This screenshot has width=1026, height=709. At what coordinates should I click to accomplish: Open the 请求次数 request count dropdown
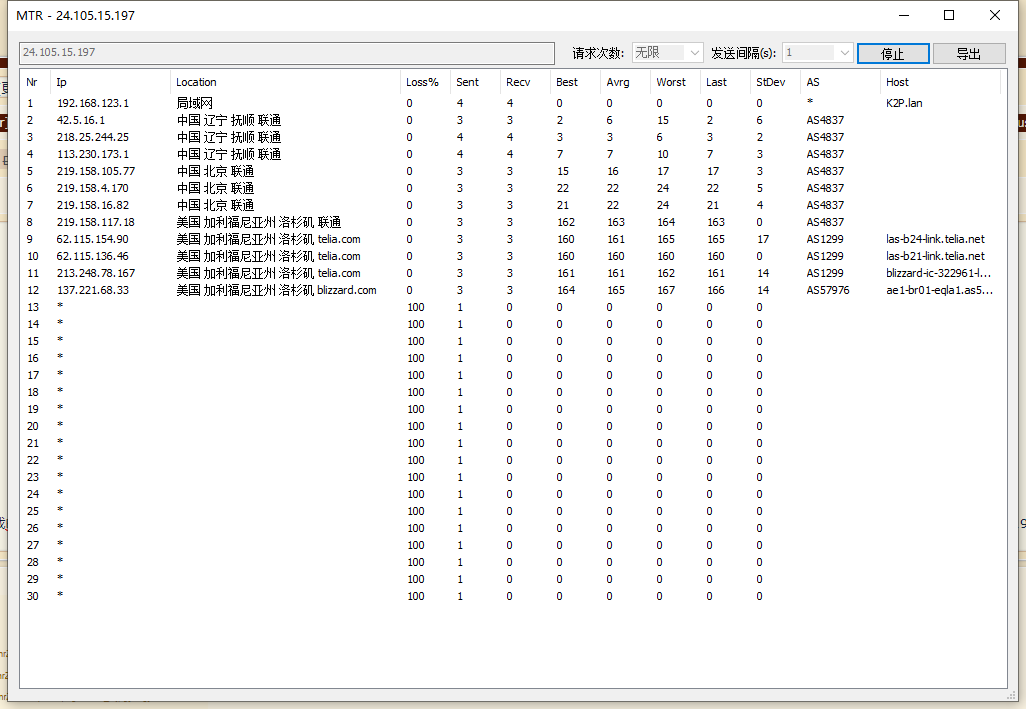pyautogui.click(x=667, y=53)
